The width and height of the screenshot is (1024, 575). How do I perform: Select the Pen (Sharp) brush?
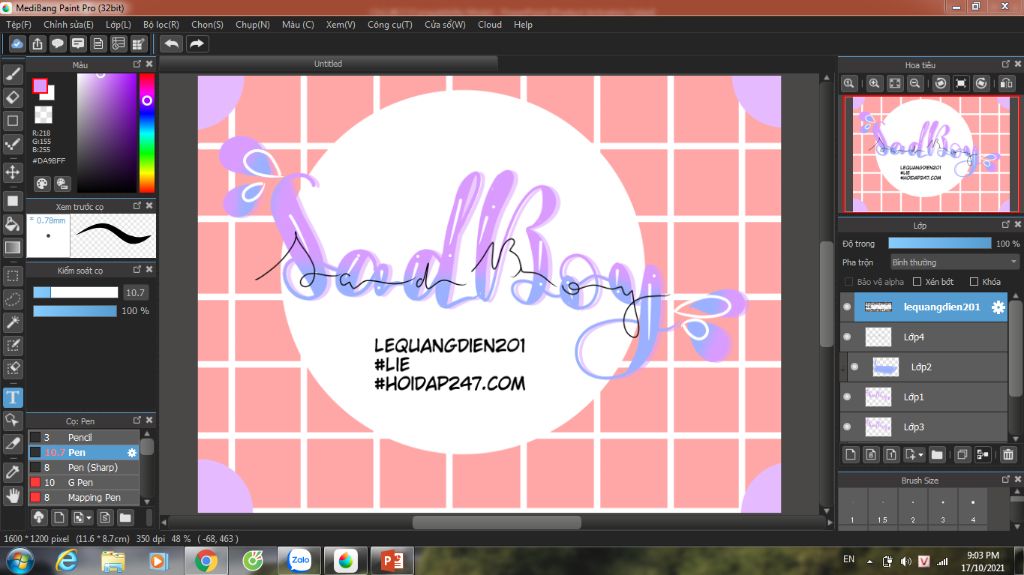84,467
